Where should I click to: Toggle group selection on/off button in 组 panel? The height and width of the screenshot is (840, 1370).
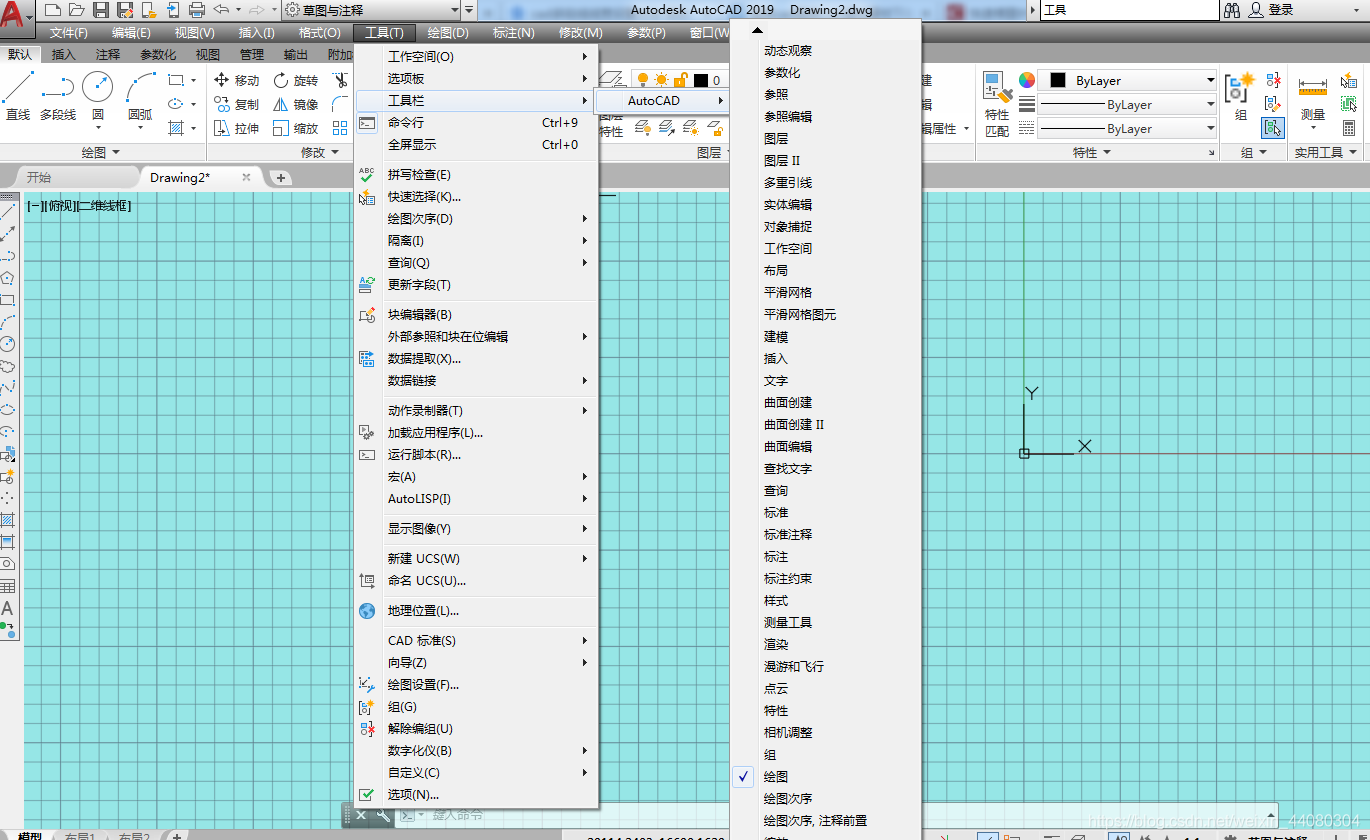1272,127
